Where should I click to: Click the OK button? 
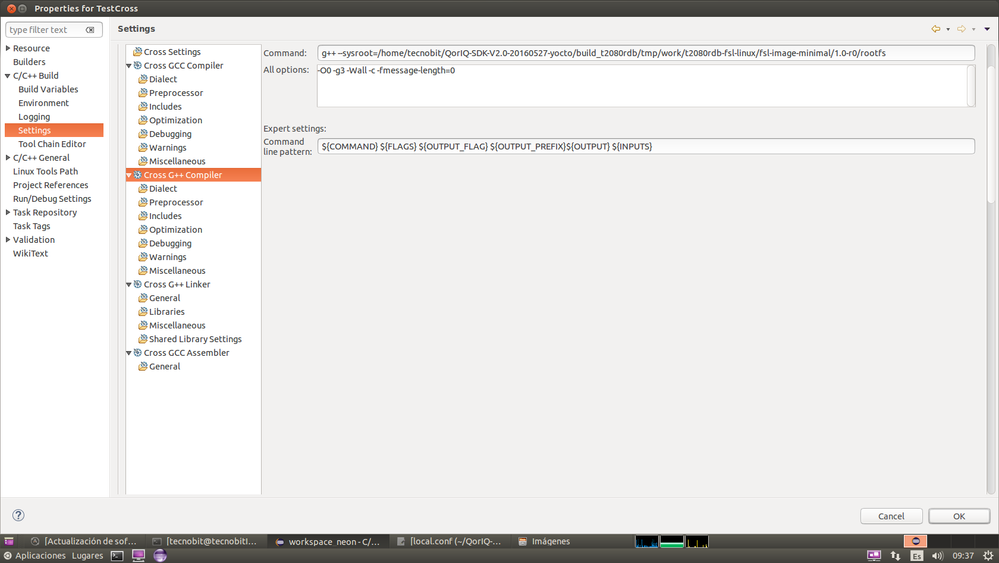pos(959,516)
